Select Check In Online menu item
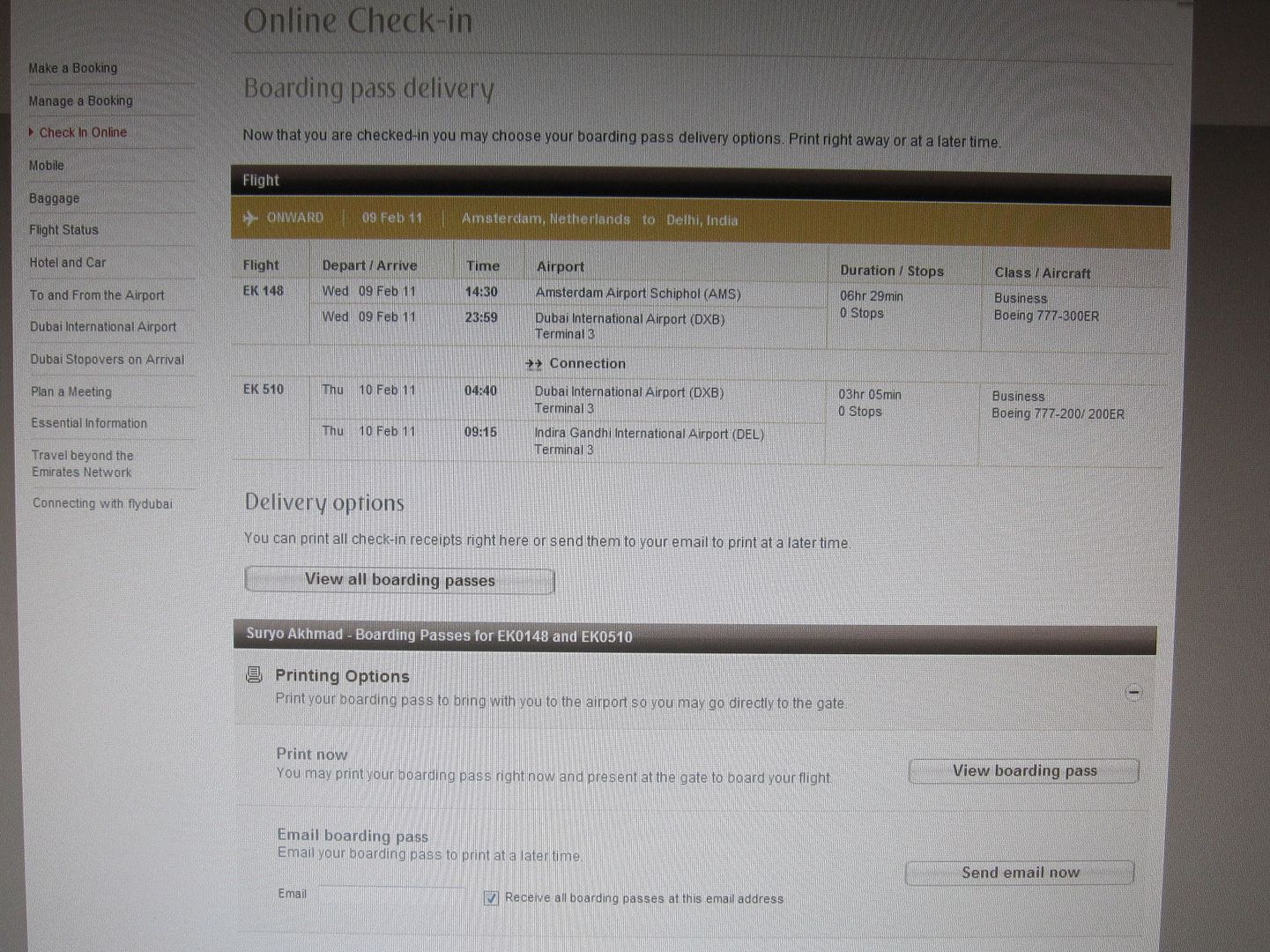The image size is (1270, 952). click(83, 132)
